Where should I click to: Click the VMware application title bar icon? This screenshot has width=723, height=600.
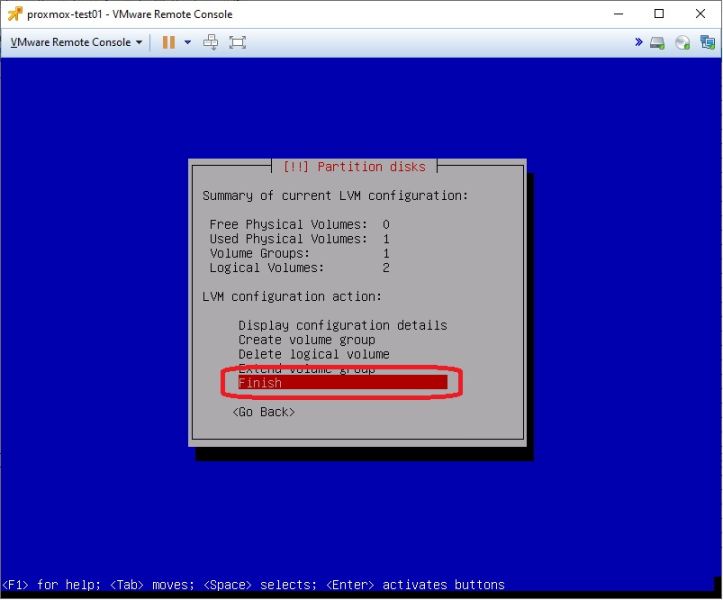coord(15,14)
